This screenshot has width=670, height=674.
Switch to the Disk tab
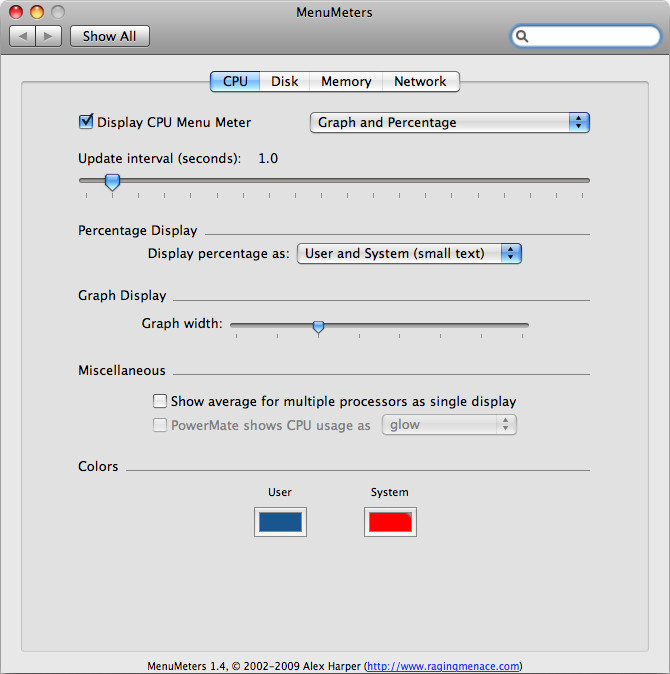[x=285, y=81]
